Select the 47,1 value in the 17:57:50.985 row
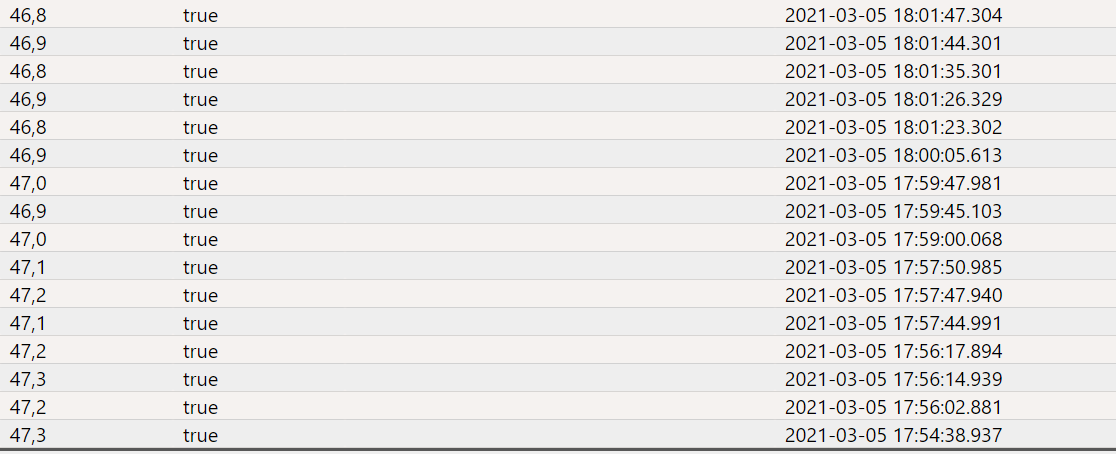1116x454 pixels. coord(27,268)
